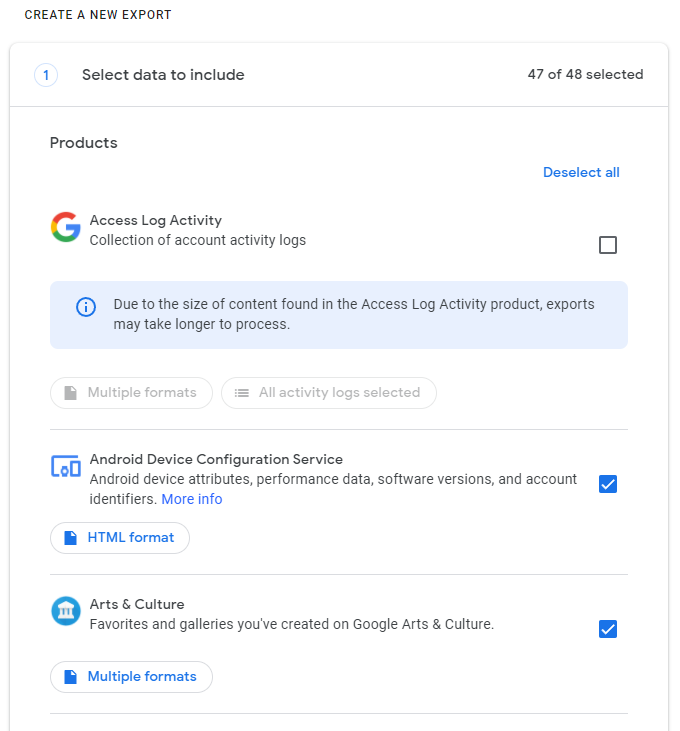Click the Multiple formats chip under Access Log Activity
This screenshot has height=731, width=680.
pyautogui.click(x=131, y=393)
